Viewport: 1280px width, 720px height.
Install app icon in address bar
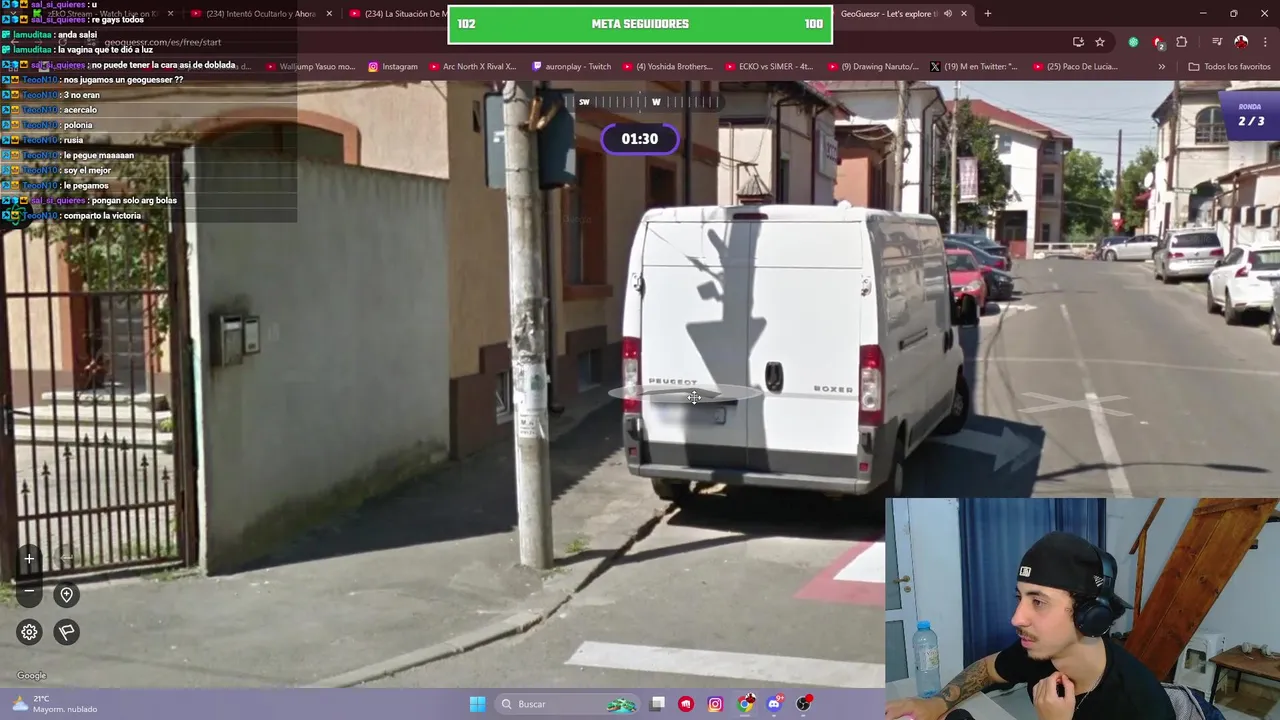[1078, 42]
